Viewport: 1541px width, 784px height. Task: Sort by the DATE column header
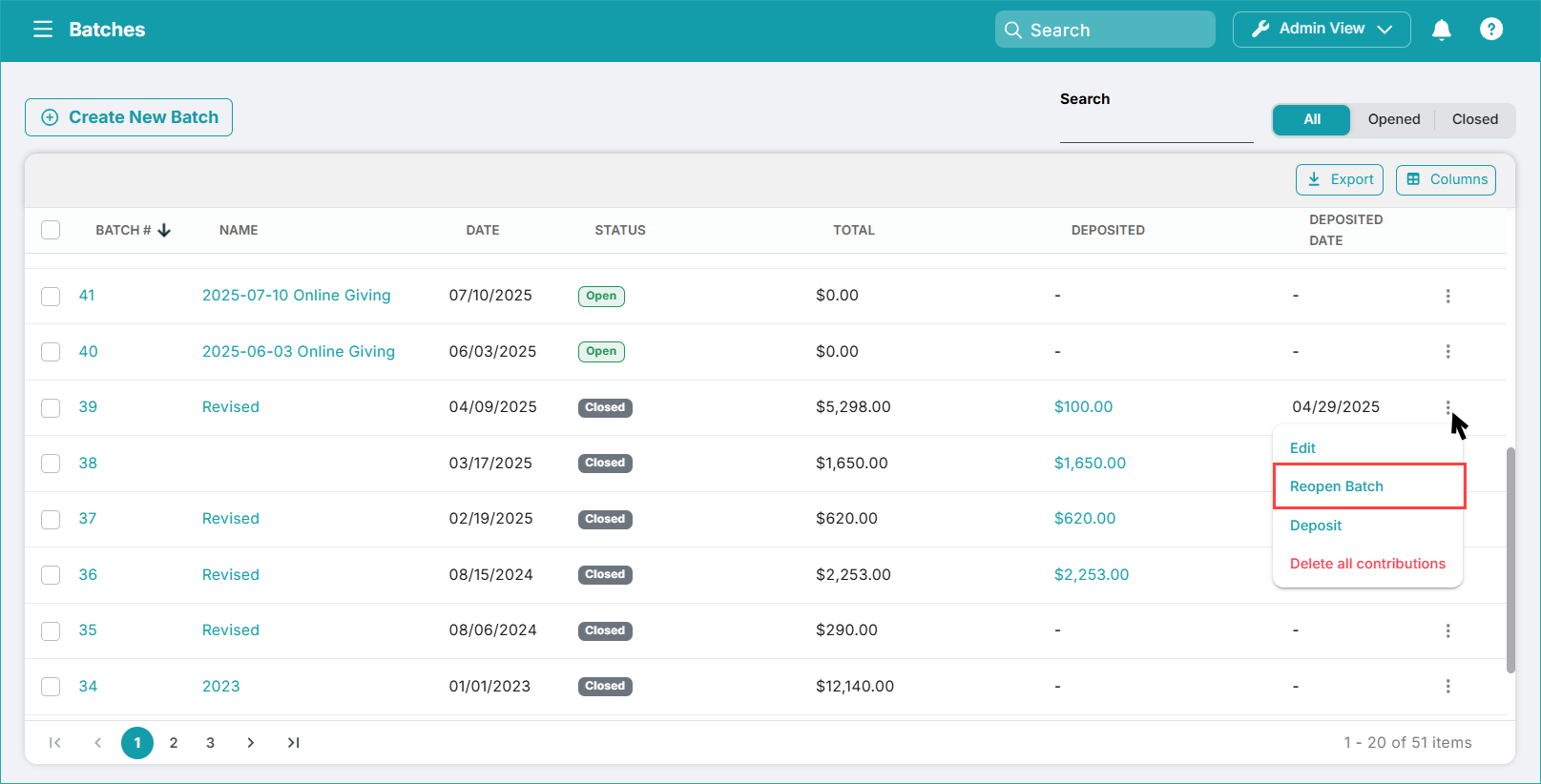pos(483,230)
